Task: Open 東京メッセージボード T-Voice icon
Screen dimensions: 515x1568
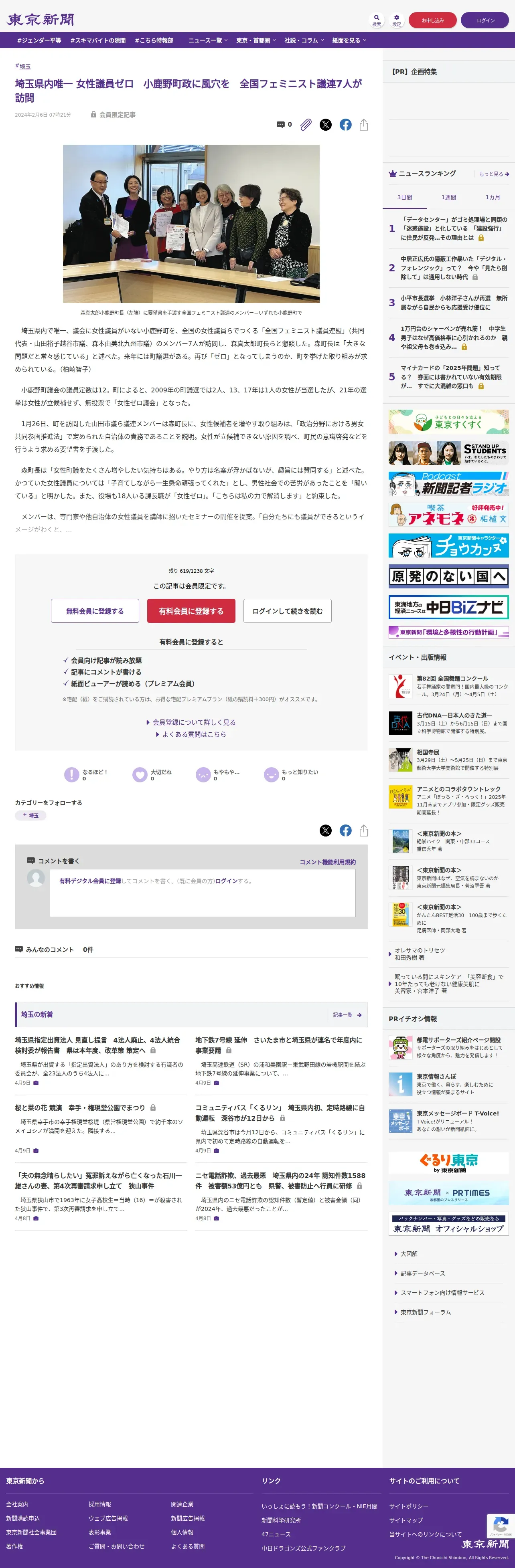Action: pyautogui.click(x=400, y=1121)
